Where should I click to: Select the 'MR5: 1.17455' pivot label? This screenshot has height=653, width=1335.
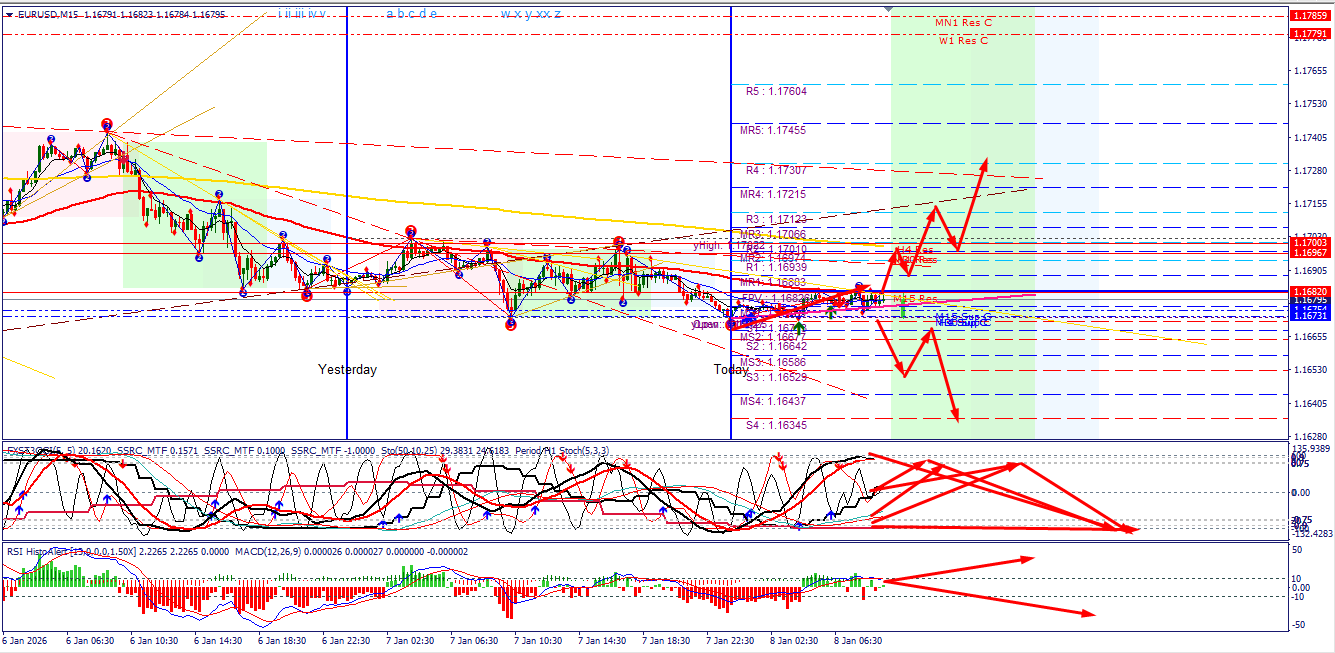[773, 130]
